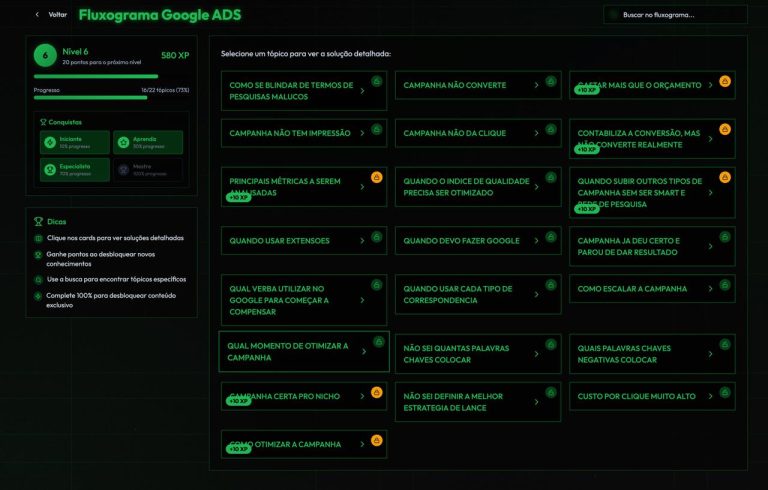Screen dimensions: 768x490
Task: Expand the Quando Usar Extensoes chevron
Action: [362, 241]
